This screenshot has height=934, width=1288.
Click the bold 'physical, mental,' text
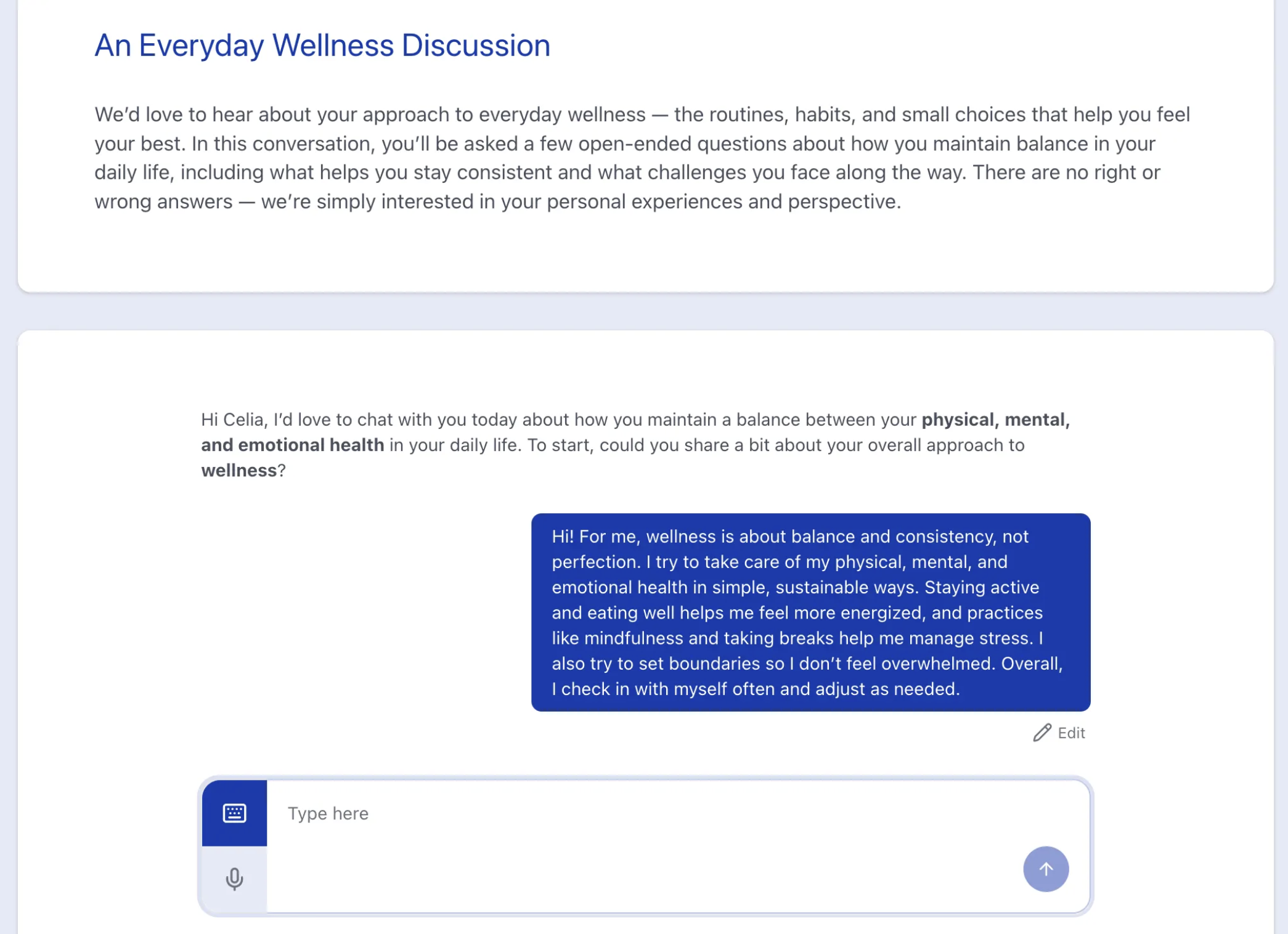[995, 420]
